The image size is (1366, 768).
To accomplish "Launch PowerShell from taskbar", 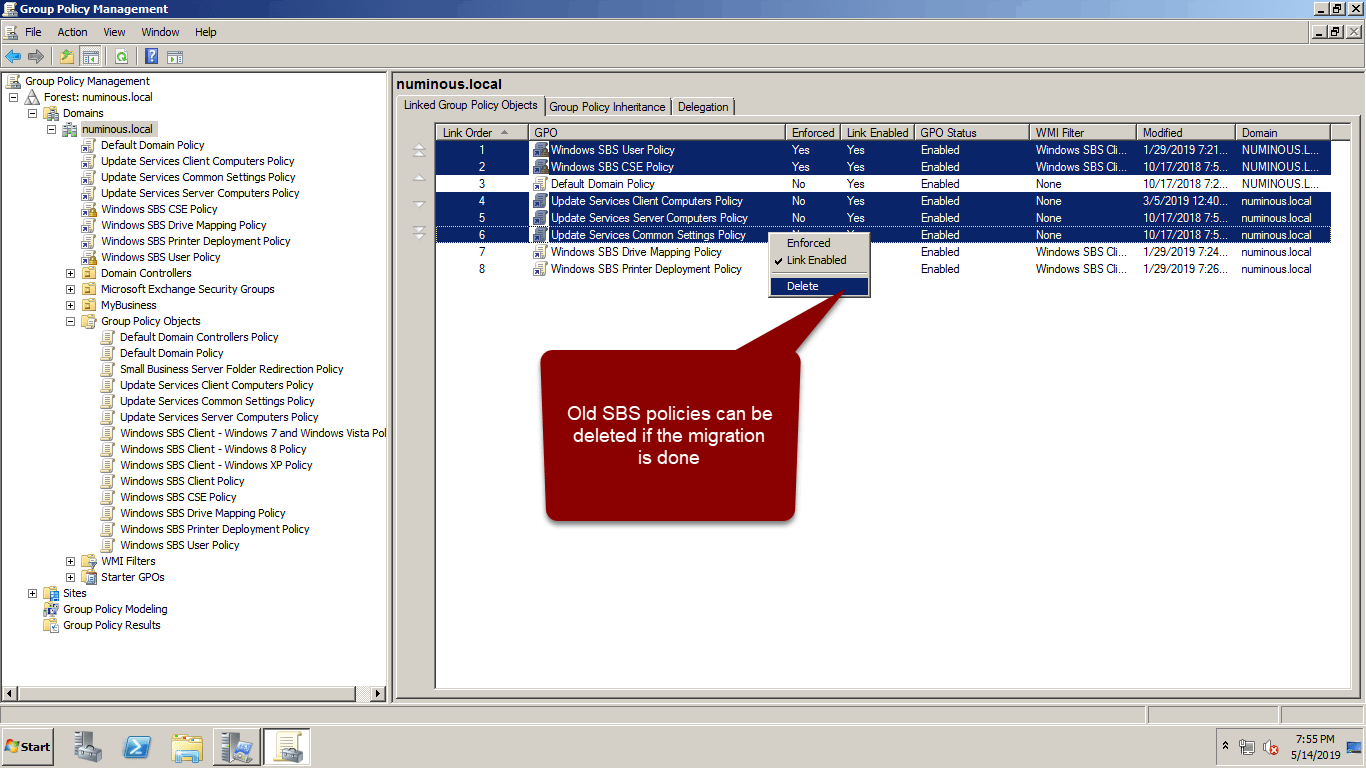I will tap(137, 746).
